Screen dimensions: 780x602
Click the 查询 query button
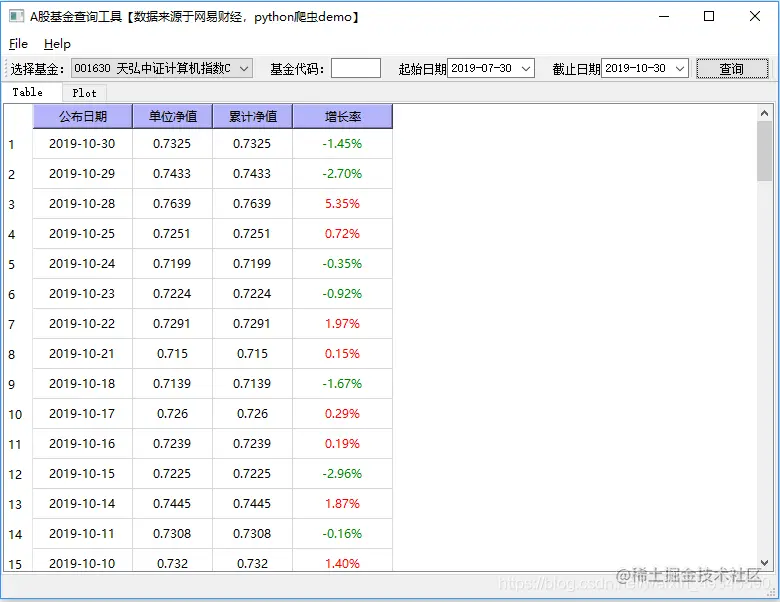point(732,68)
